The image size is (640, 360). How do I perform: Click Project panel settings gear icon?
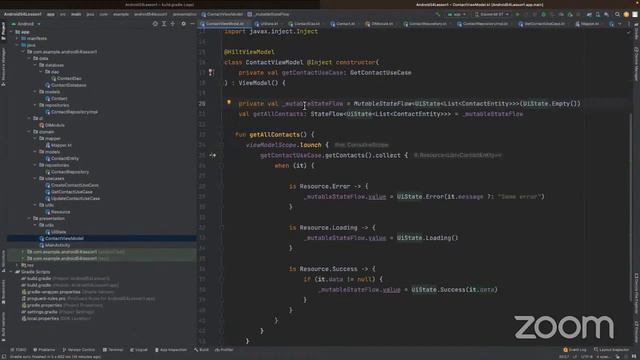183,24
